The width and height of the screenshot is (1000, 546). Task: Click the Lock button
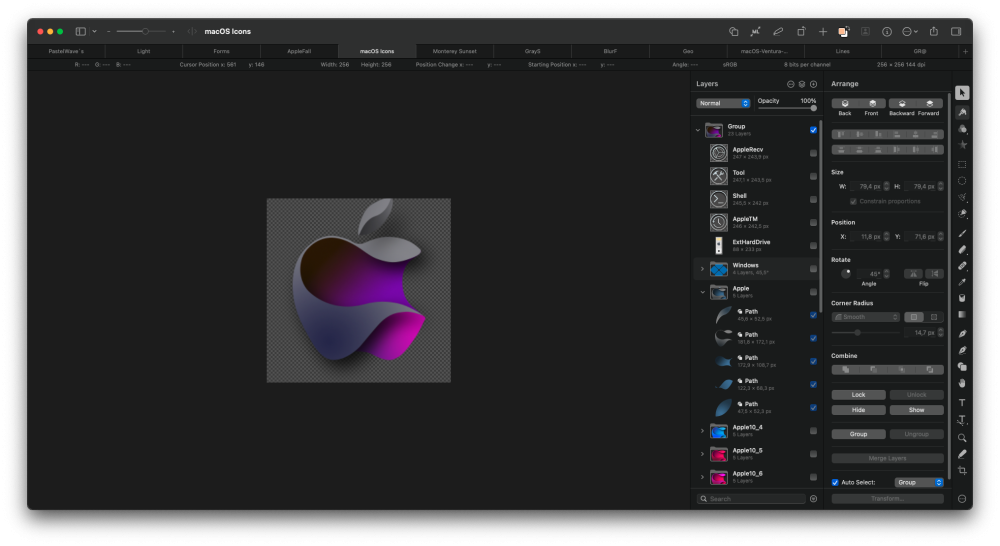(858, 395)
